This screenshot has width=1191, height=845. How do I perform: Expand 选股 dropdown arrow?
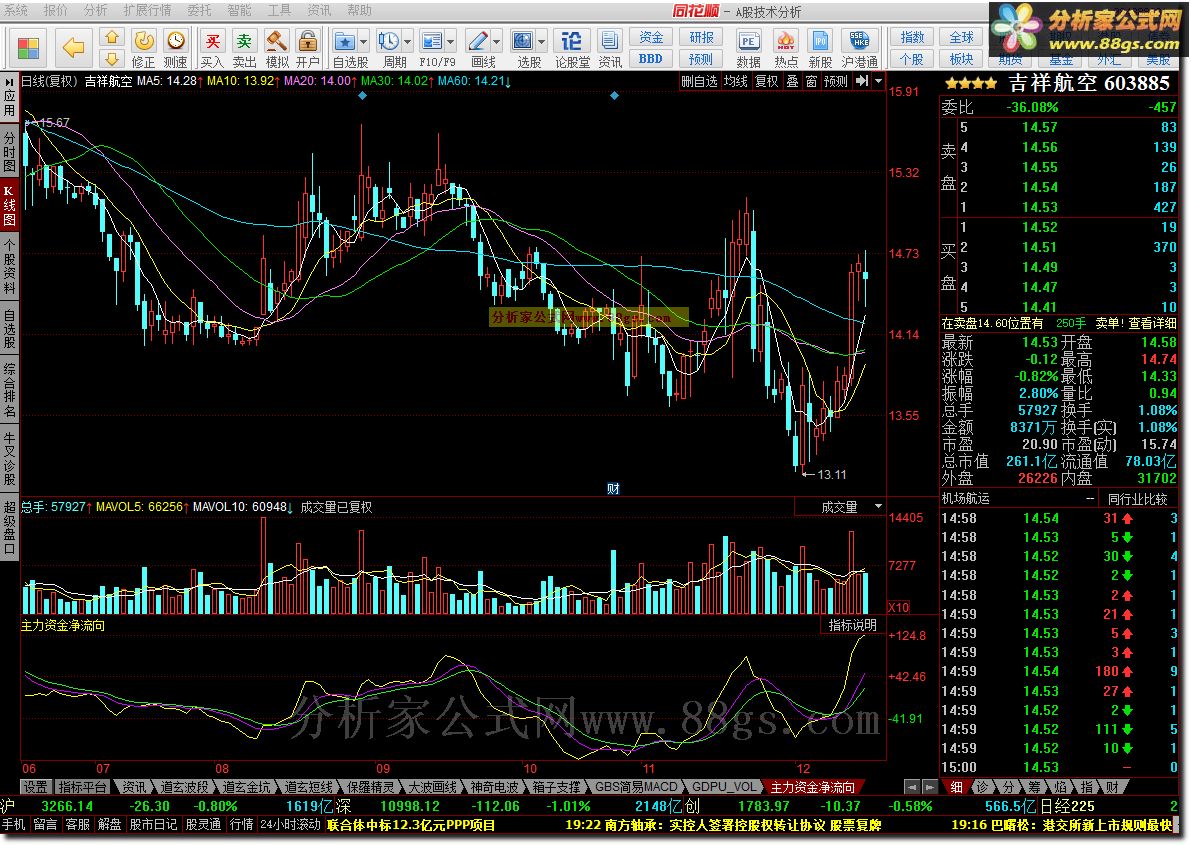click(x=542, y=41)
